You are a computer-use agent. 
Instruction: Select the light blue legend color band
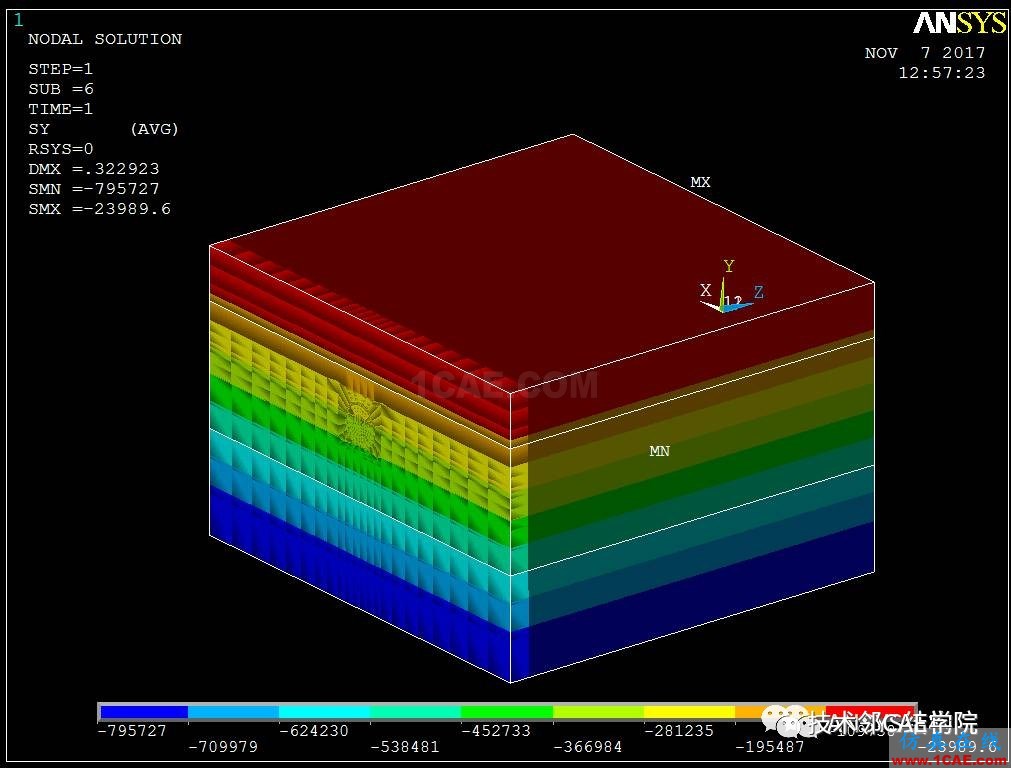click(233, 713)
